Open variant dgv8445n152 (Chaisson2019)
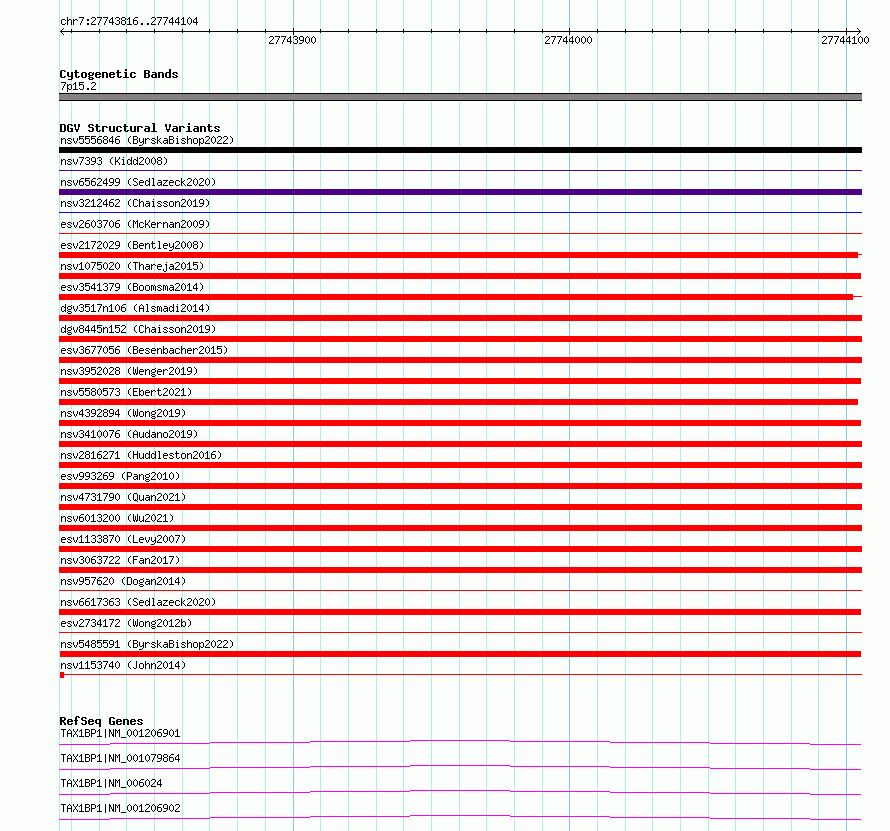 (x=138, y=329)
